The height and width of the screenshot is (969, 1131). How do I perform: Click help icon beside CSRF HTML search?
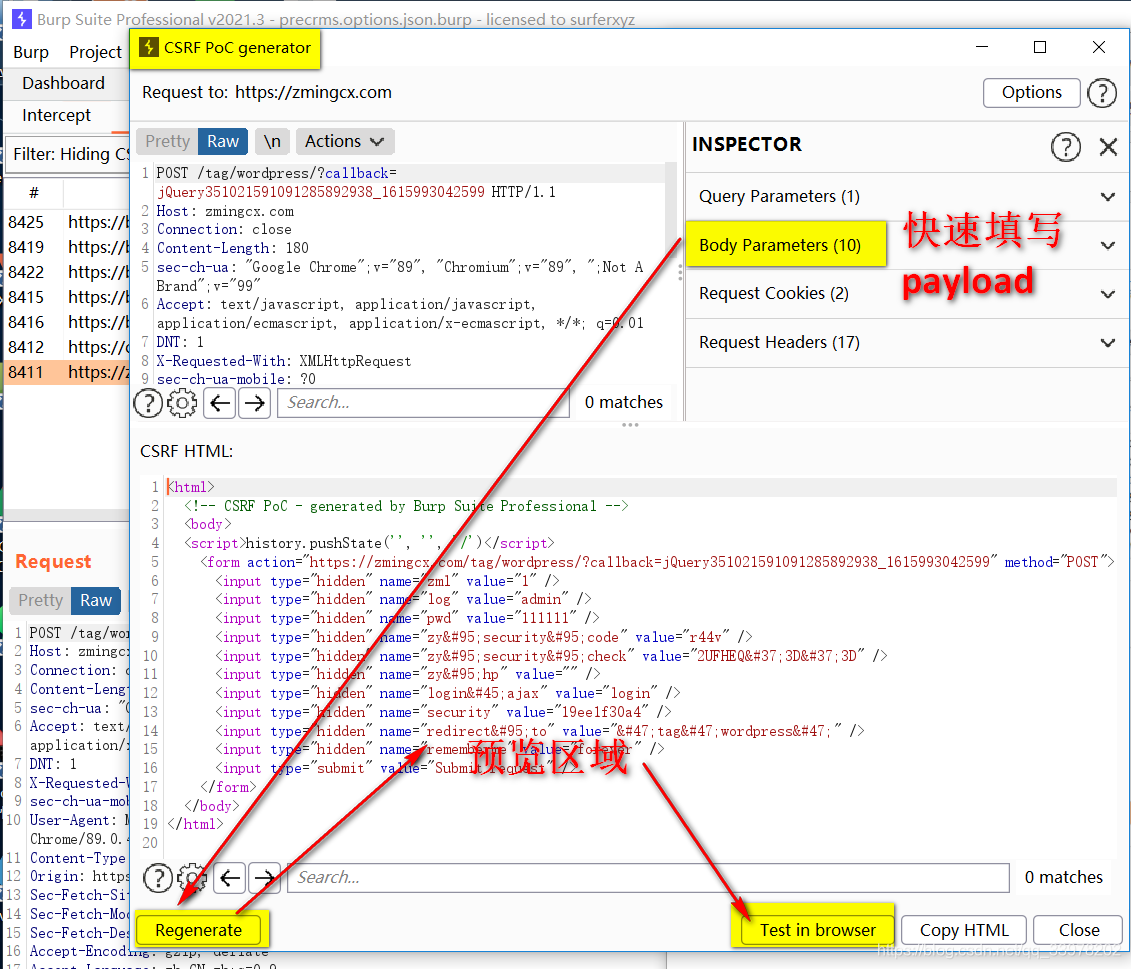158,878
